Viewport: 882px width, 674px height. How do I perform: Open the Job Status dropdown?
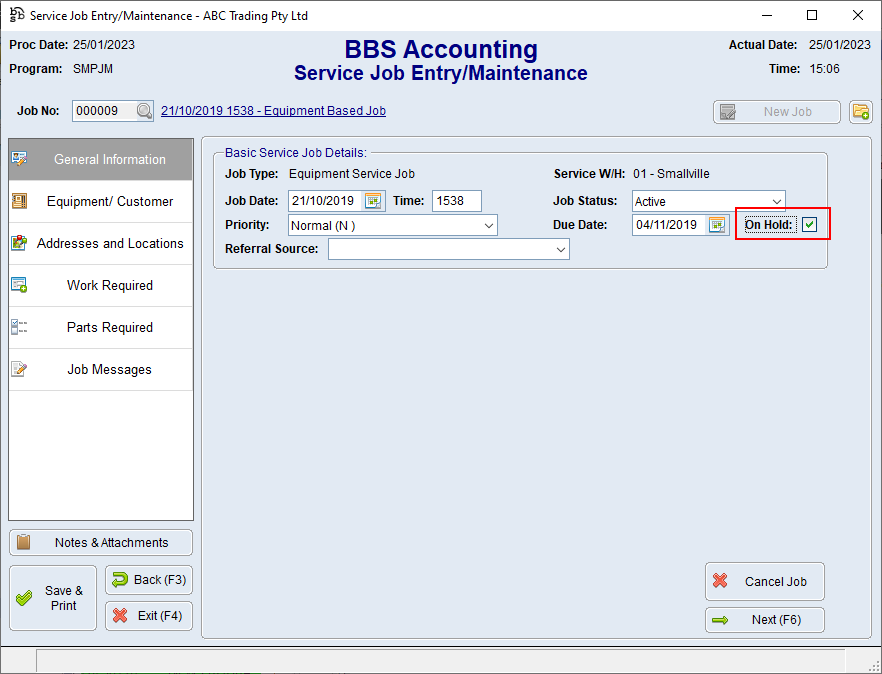point(778,200)
